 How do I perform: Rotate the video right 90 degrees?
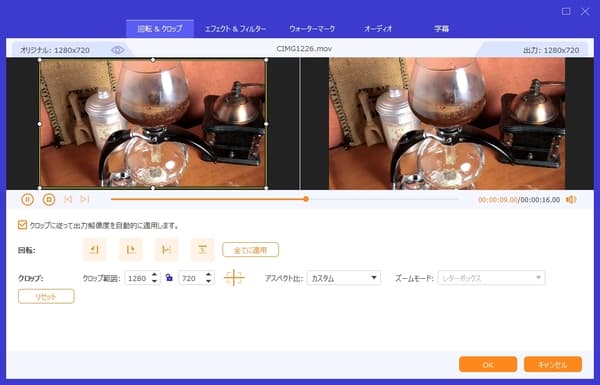[130, 250]
